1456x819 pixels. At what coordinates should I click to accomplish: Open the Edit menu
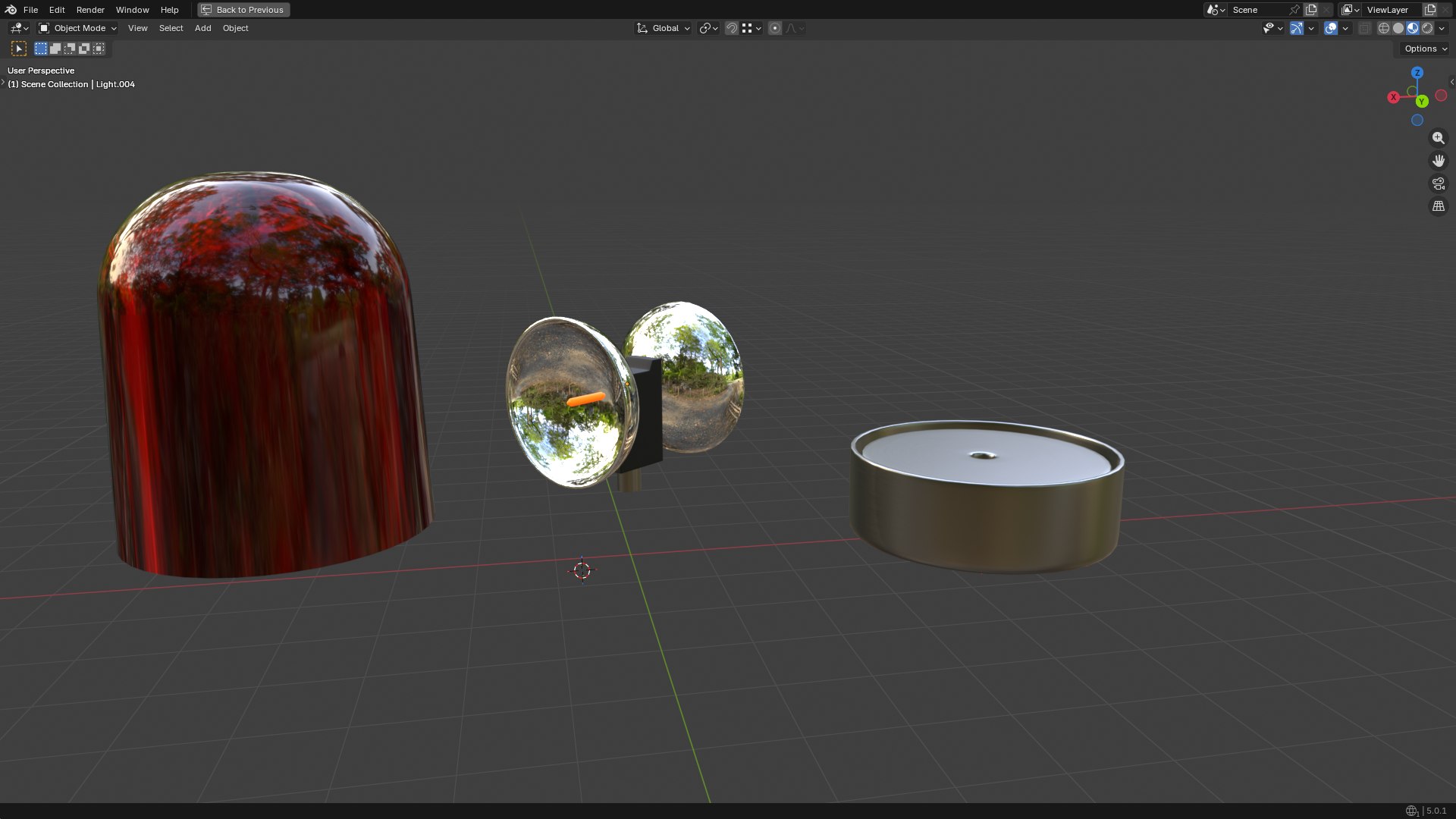click(x=57, y=10)
